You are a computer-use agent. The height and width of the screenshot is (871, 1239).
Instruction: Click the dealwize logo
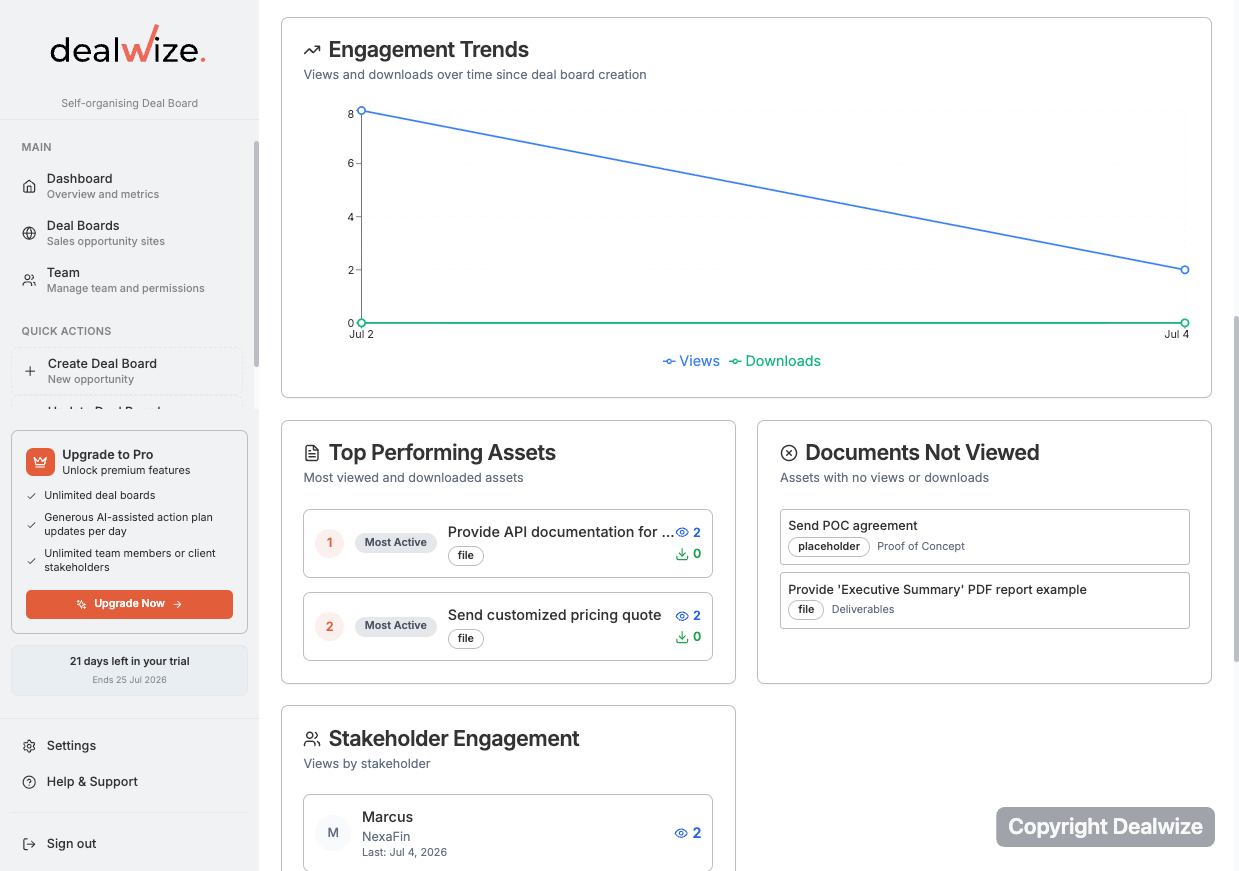pyautogui.click(x=129, y=47)
